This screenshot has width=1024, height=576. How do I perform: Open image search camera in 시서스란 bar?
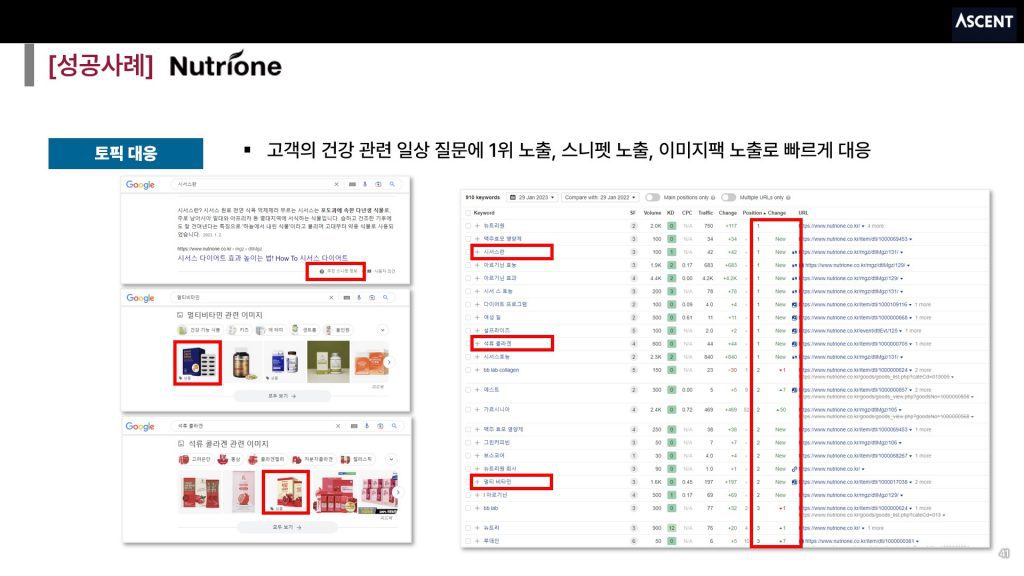tap(378, 184)
